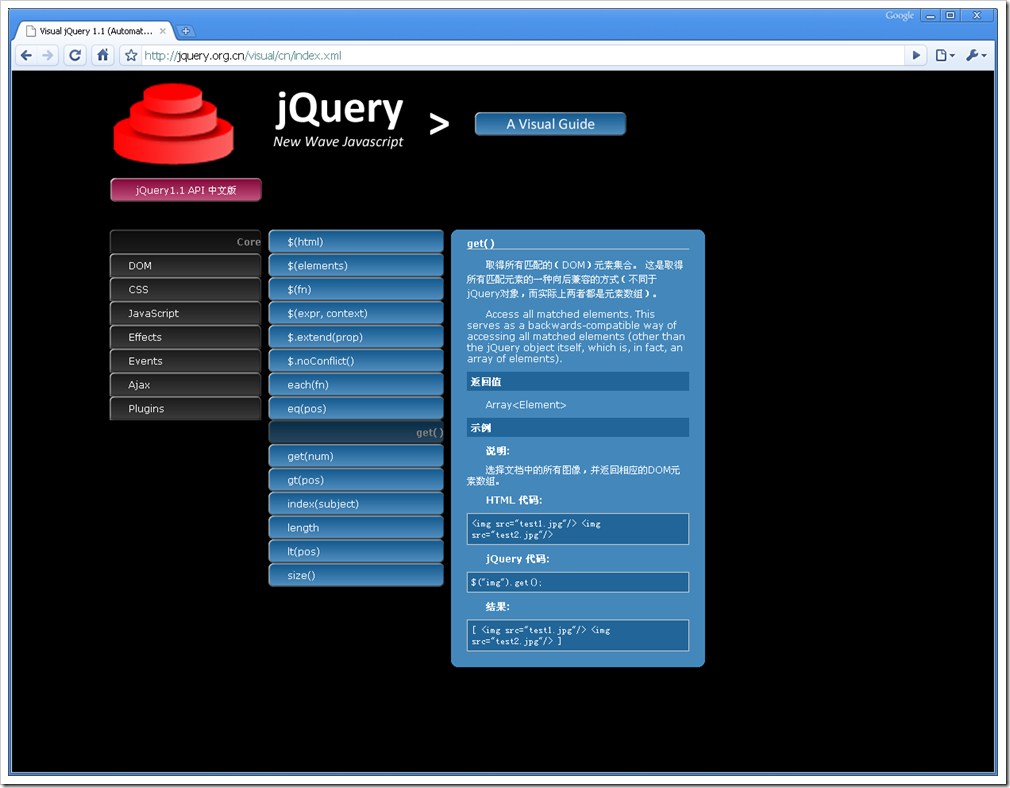Screen dimensions: 1010x788
Task: Select the DOM category
Action: pos(186,265)
